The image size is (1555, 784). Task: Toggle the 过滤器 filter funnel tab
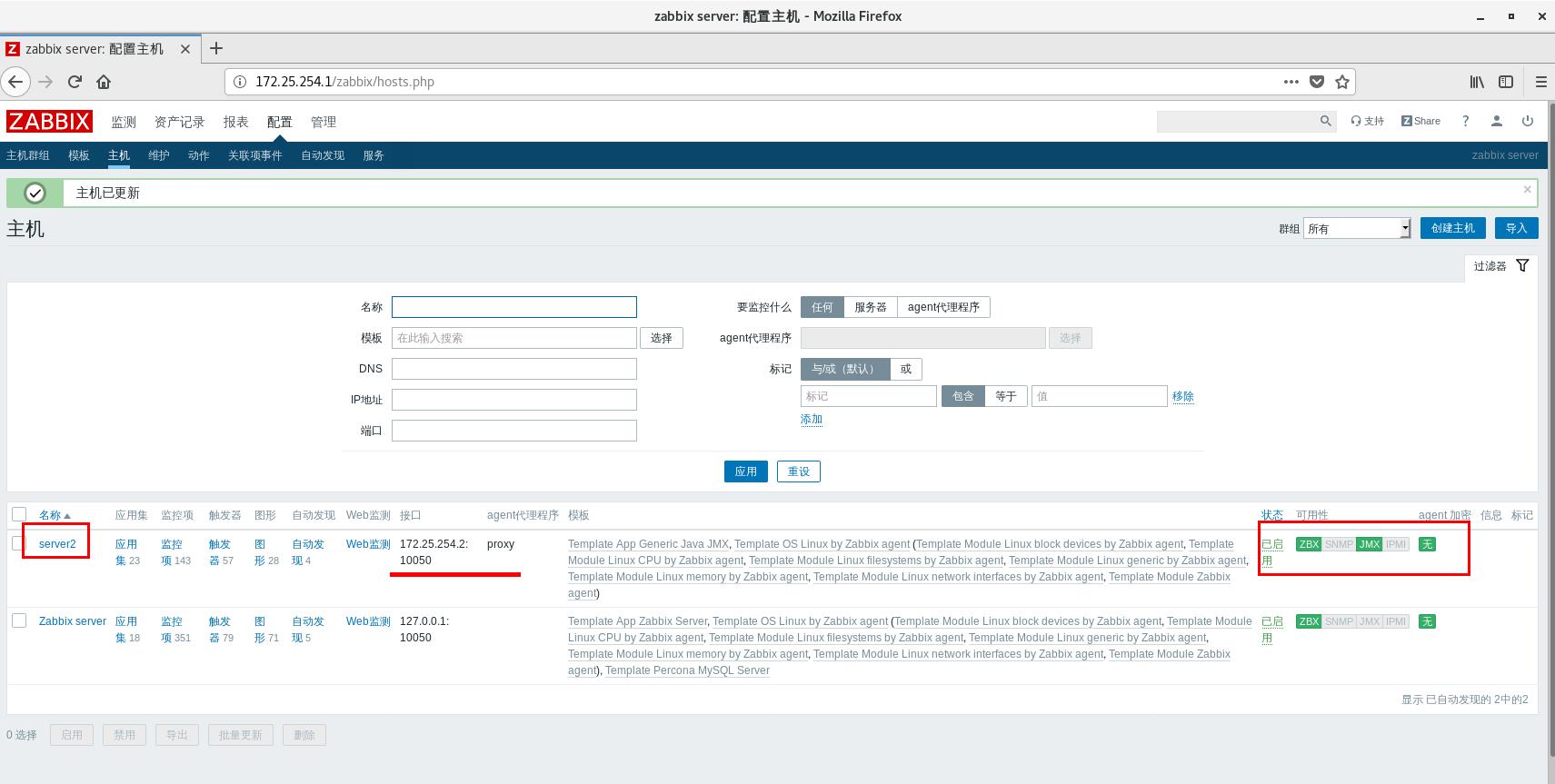(1501, 266)
